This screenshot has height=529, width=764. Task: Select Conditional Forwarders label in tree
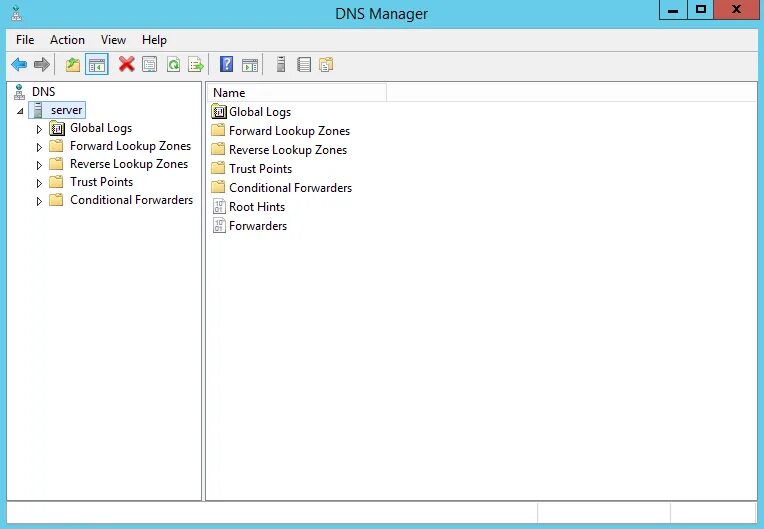pyautogui.click(x=131, y=200)
